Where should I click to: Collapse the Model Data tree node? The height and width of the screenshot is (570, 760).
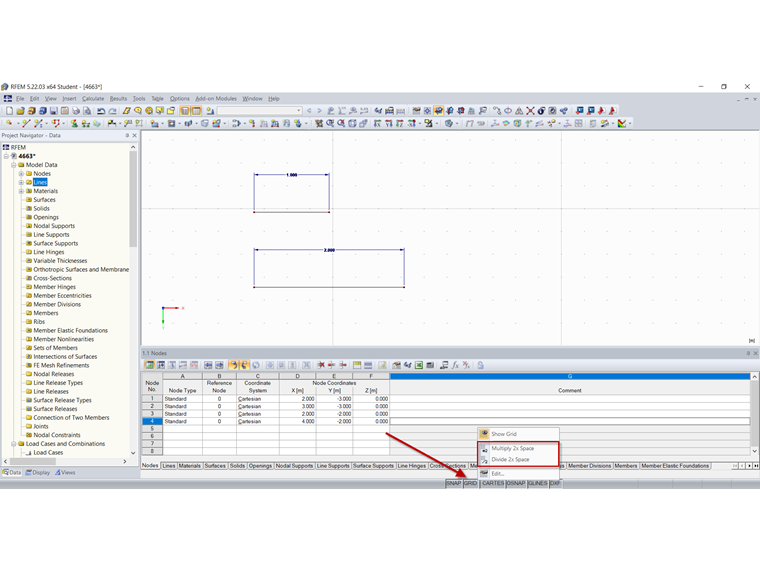14,165
